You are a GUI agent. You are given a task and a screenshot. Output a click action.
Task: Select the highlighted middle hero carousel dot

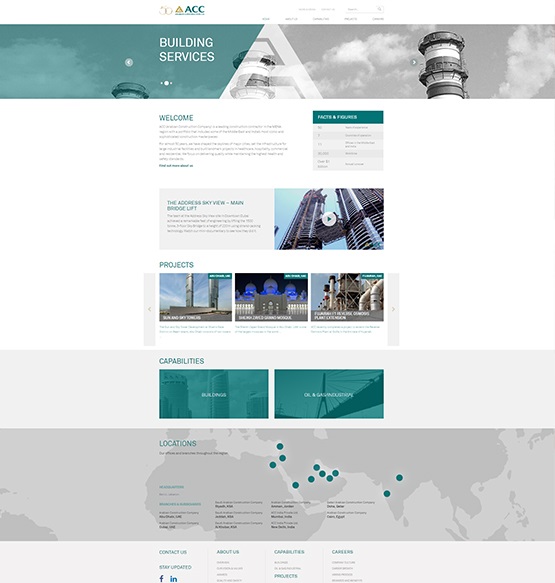coord(167,83)
